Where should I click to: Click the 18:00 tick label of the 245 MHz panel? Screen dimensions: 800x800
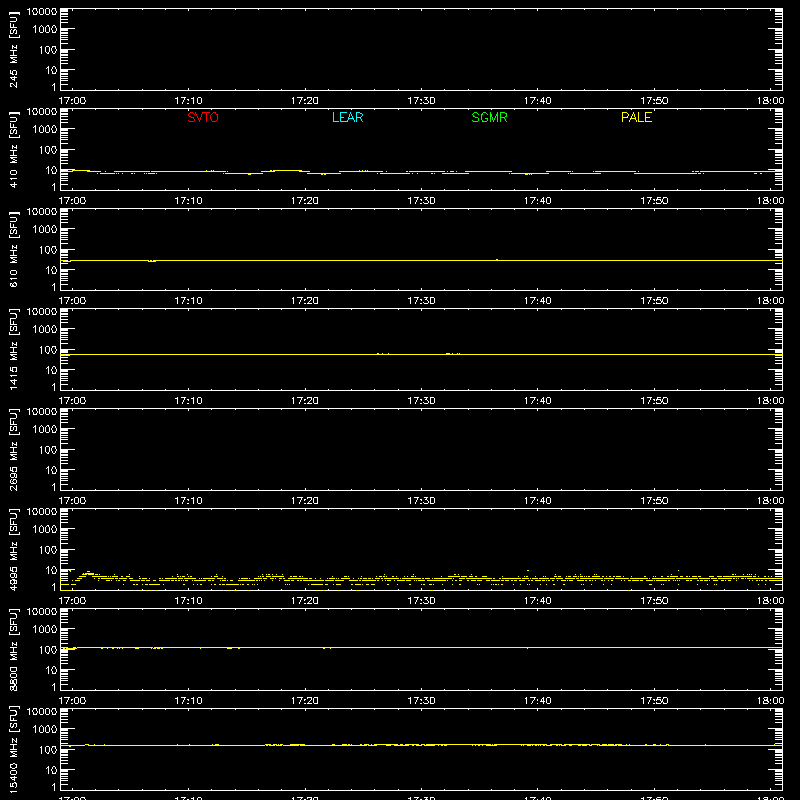(x=770, y=101)
